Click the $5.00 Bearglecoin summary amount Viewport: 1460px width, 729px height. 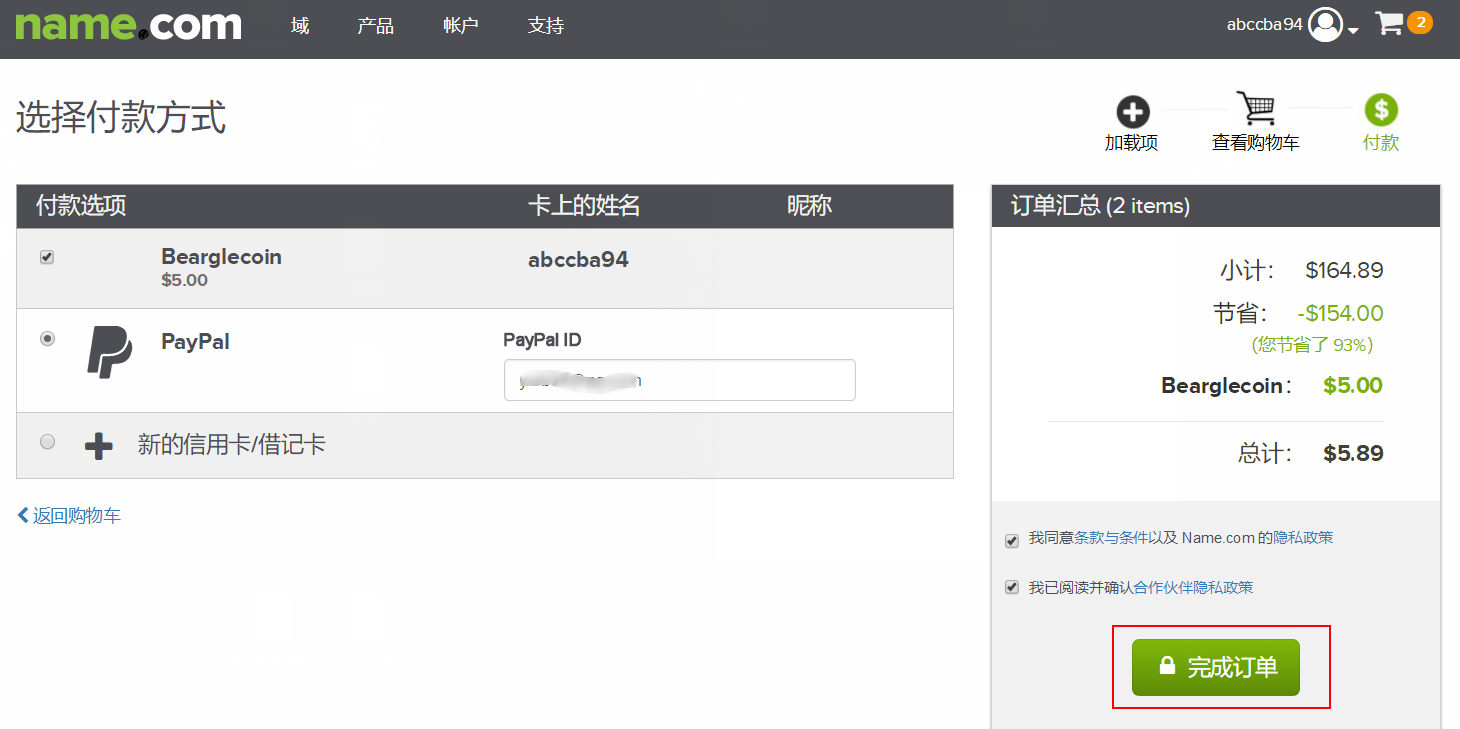point(1353,386)
